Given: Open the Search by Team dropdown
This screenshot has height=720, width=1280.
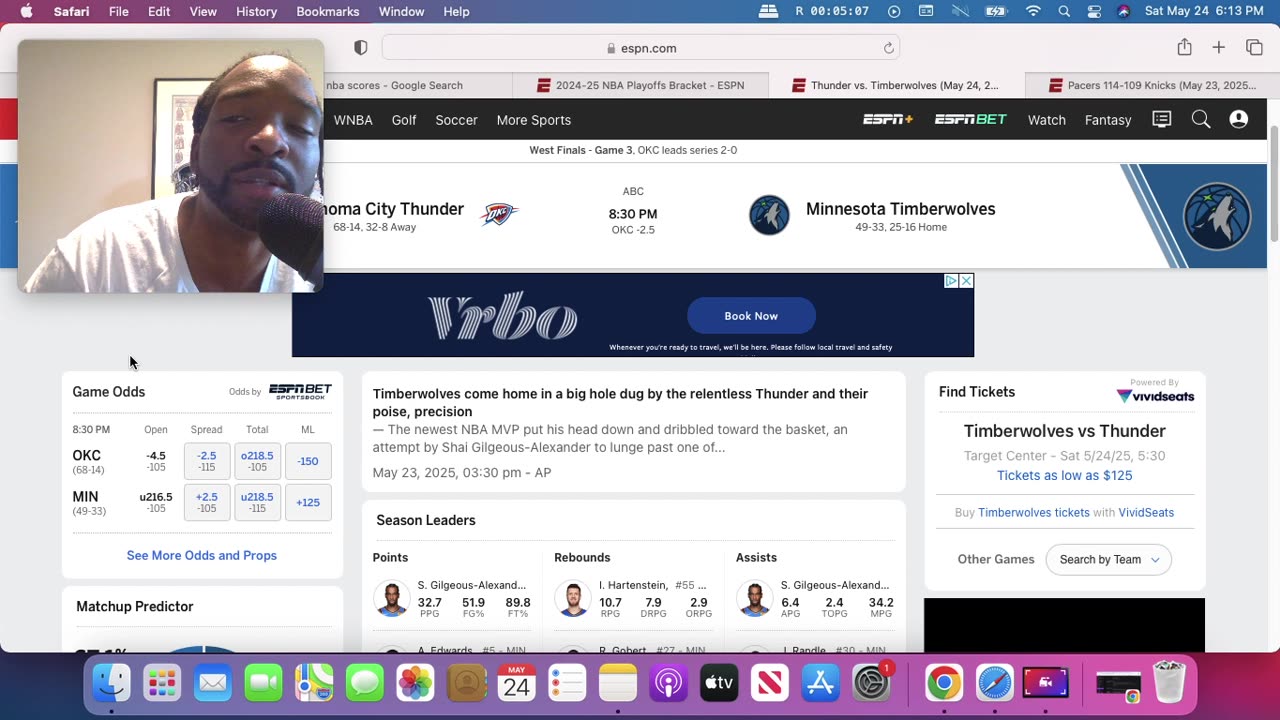Looking at the screenshot, I should [1108, 559].
